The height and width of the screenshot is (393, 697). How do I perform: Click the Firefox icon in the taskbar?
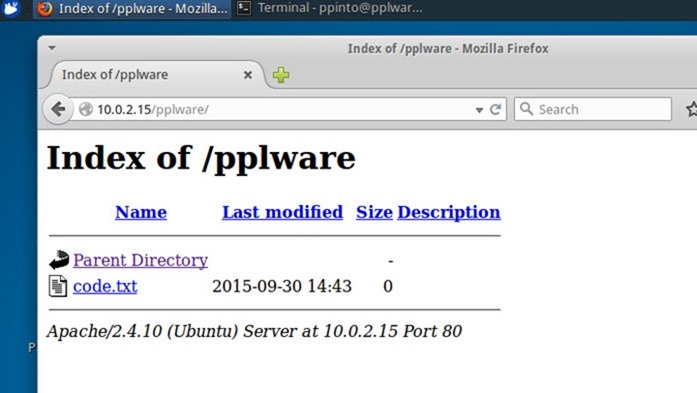(44, 8)
